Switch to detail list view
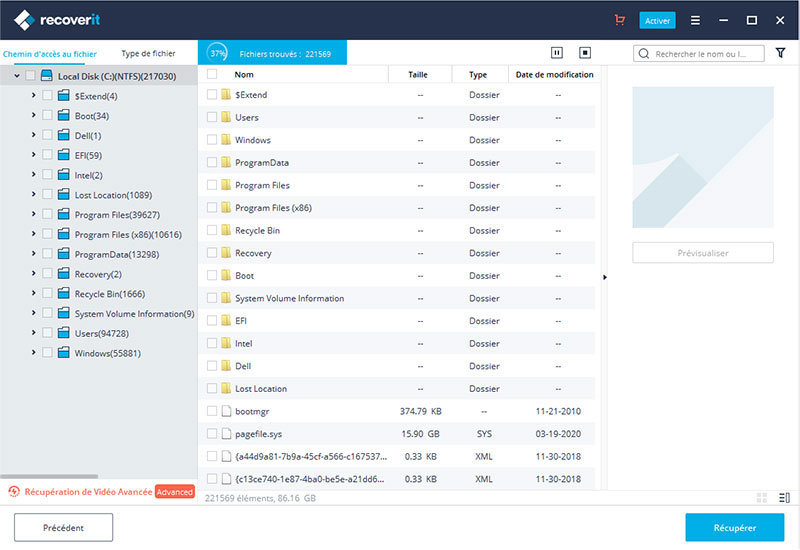800x550 pixels. pos(785,498)
